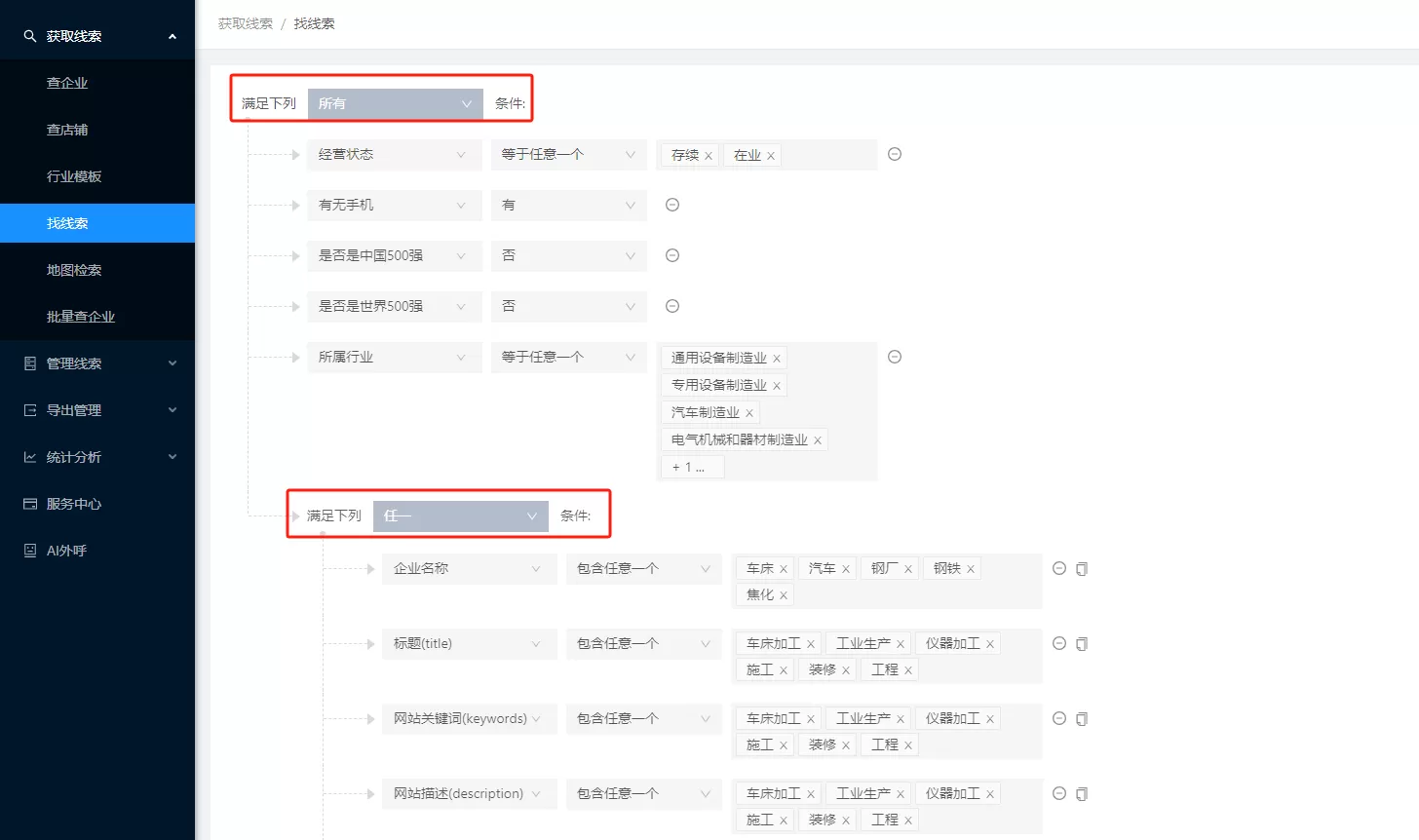Viewport: 1419px width, 840px height.
Task: Duplicate the 企业名称 condition using copy icon
Action: [1082, 568]
